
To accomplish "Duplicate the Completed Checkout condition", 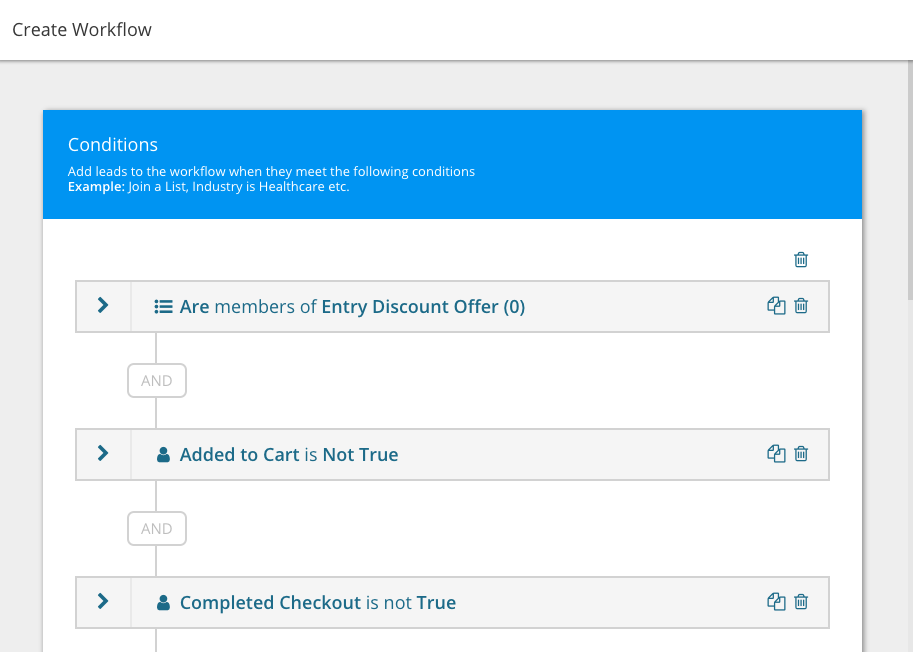I will pyautogui.click(x=776, y=601).
